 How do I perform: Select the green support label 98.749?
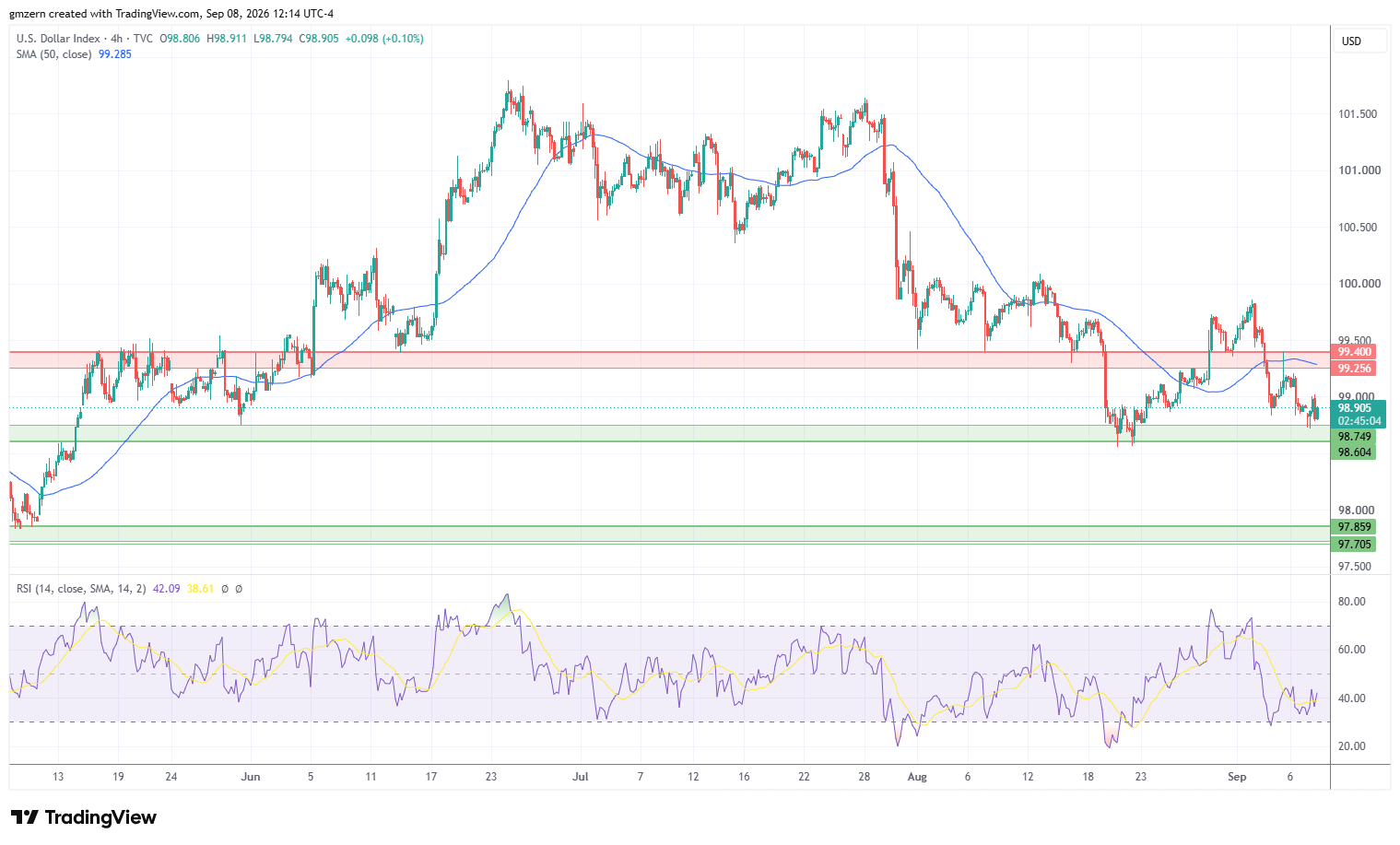click(x=1354, y=437)
